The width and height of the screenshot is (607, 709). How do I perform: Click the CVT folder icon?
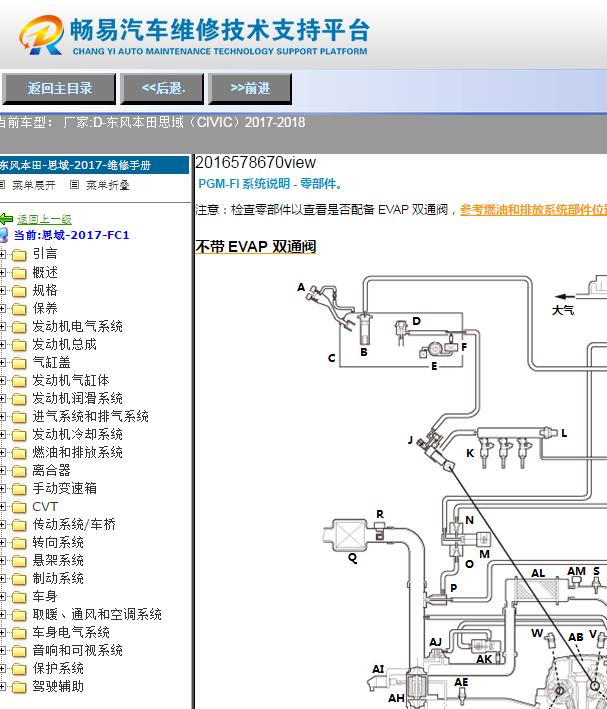pyautogui.click(x=19, y=507)
